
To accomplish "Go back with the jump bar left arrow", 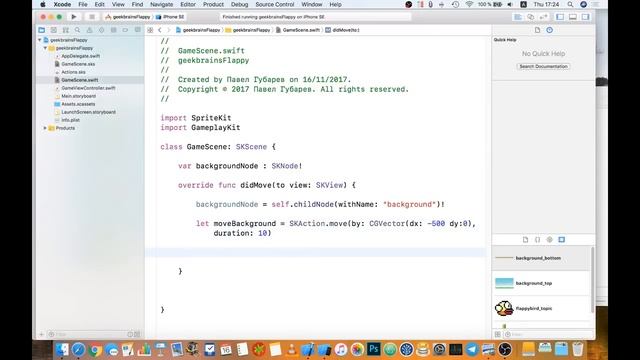I will tap(160, 30).
